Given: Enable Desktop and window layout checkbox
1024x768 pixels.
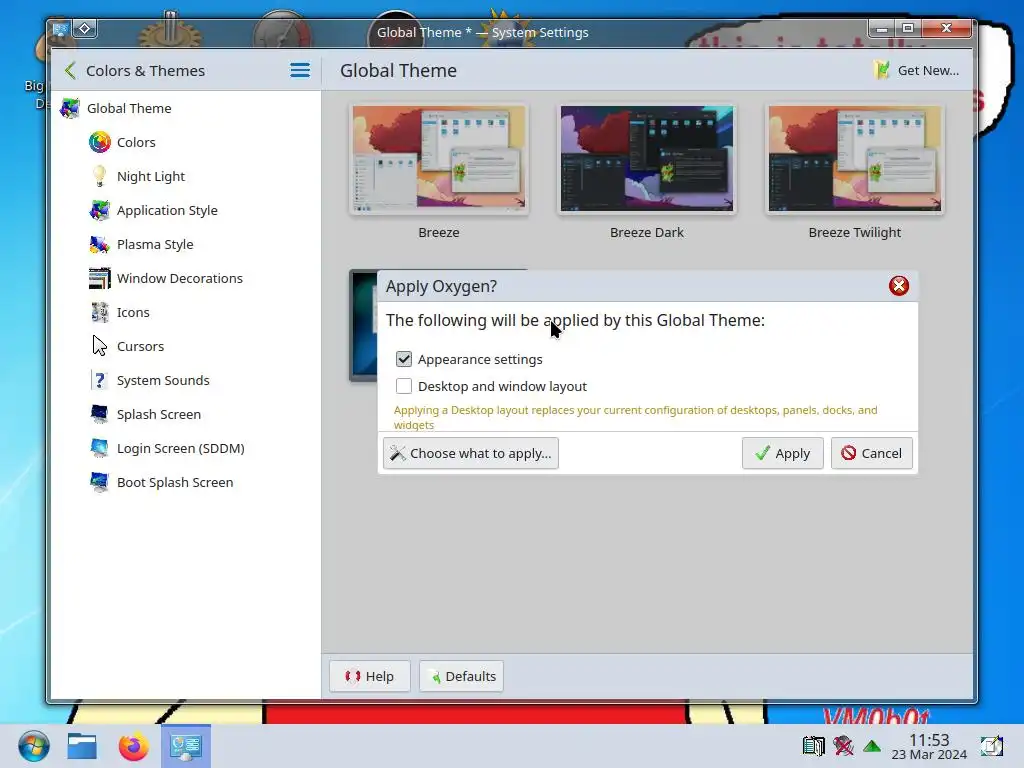Looking at the screenshot, I should 404,386.
